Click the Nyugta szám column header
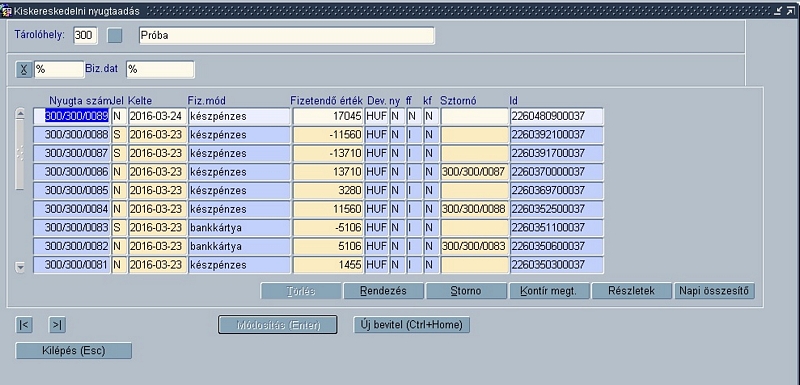 (x=80, y=101)
